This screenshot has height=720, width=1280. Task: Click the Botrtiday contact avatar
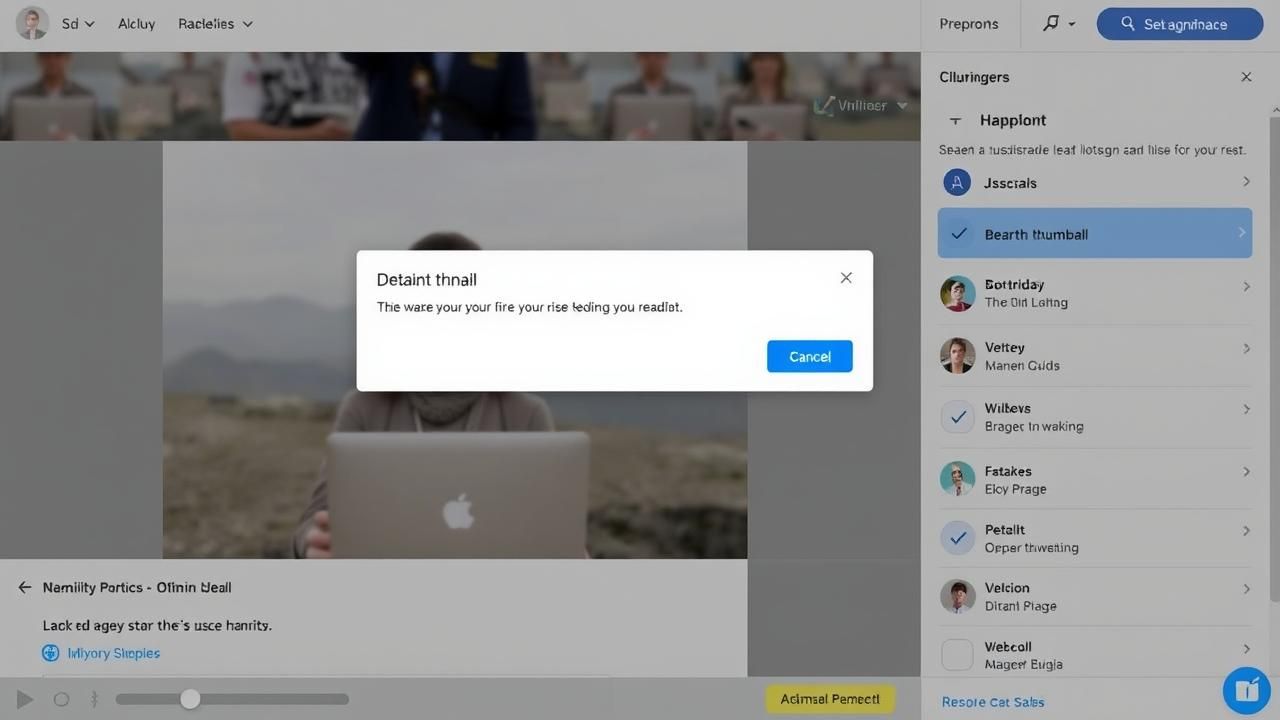957,293
